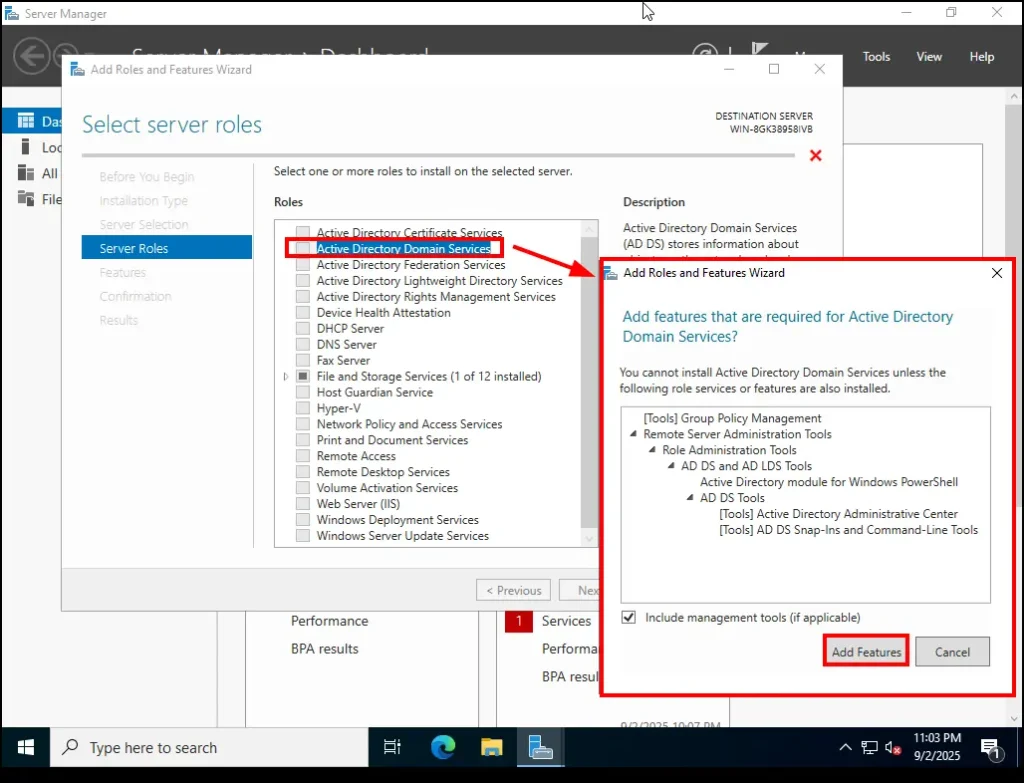Open BPA results link in left tile

[x=325, y=649]
